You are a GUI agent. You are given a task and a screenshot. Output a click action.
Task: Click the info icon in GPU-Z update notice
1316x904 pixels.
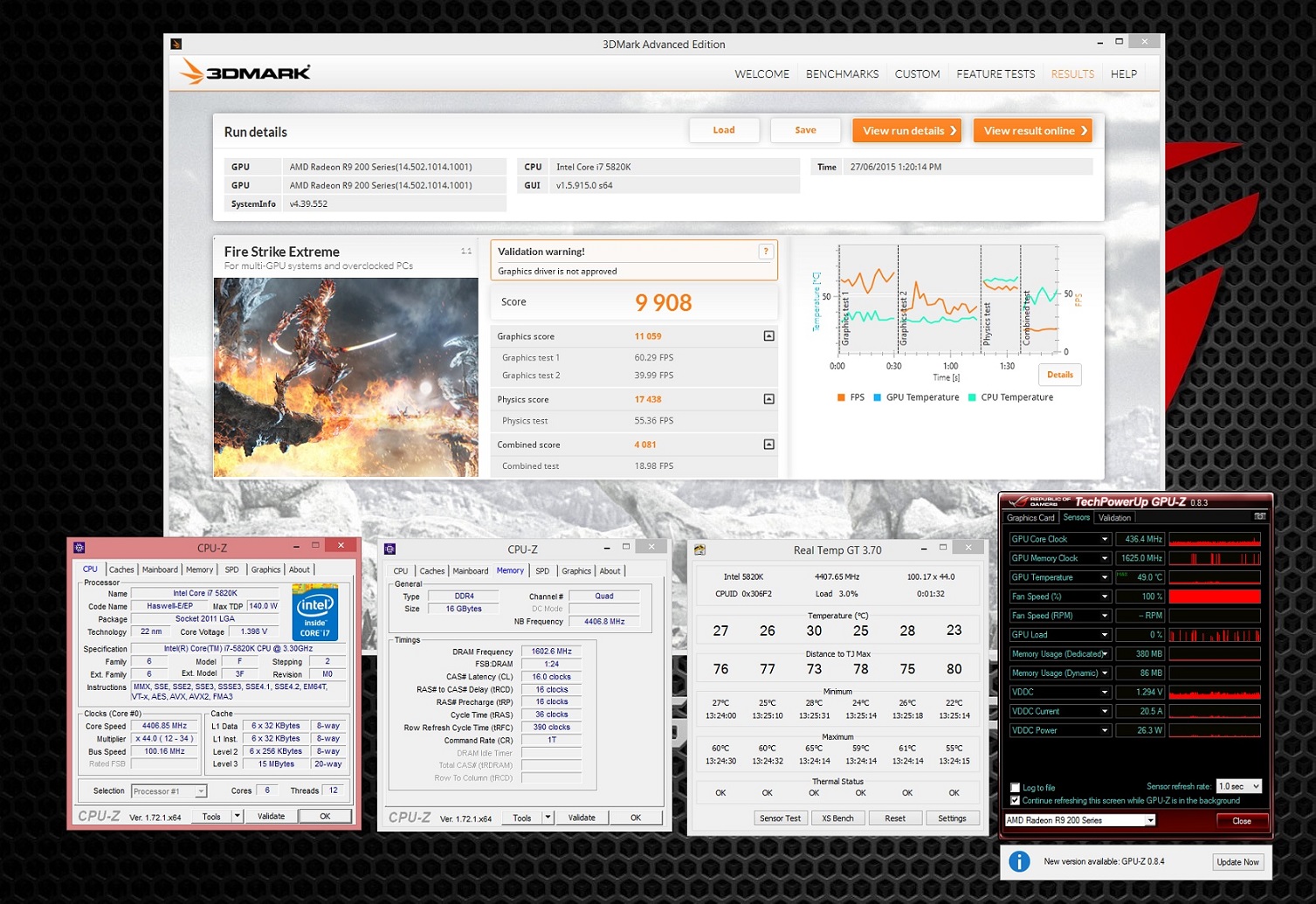coord(1019,861)
